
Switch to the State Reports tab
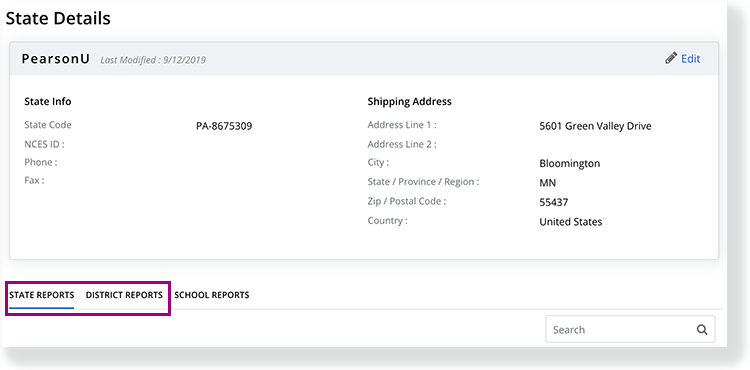click(42, 295)
